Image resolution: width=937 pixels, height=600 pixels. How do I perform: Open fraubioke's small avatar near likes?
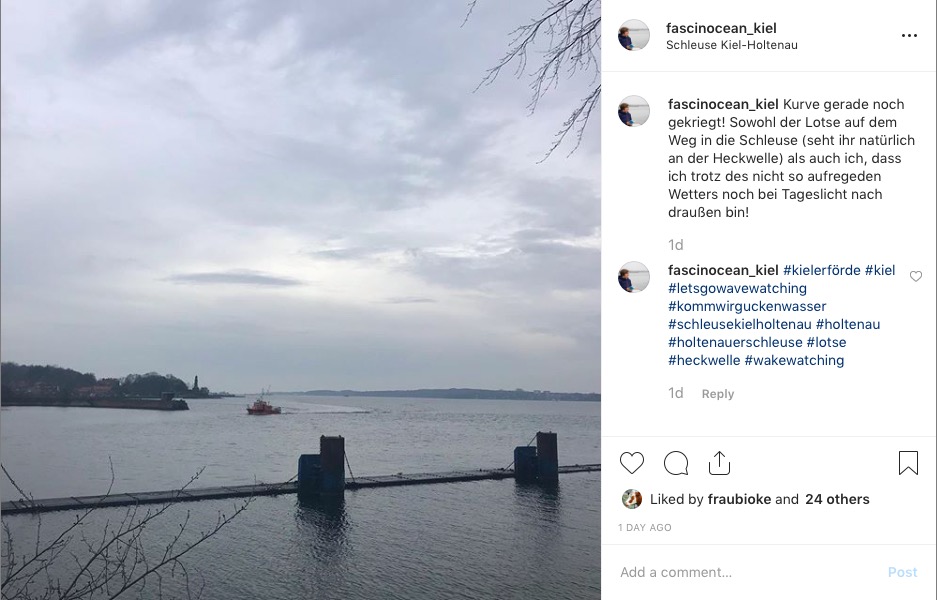[632, 499]
